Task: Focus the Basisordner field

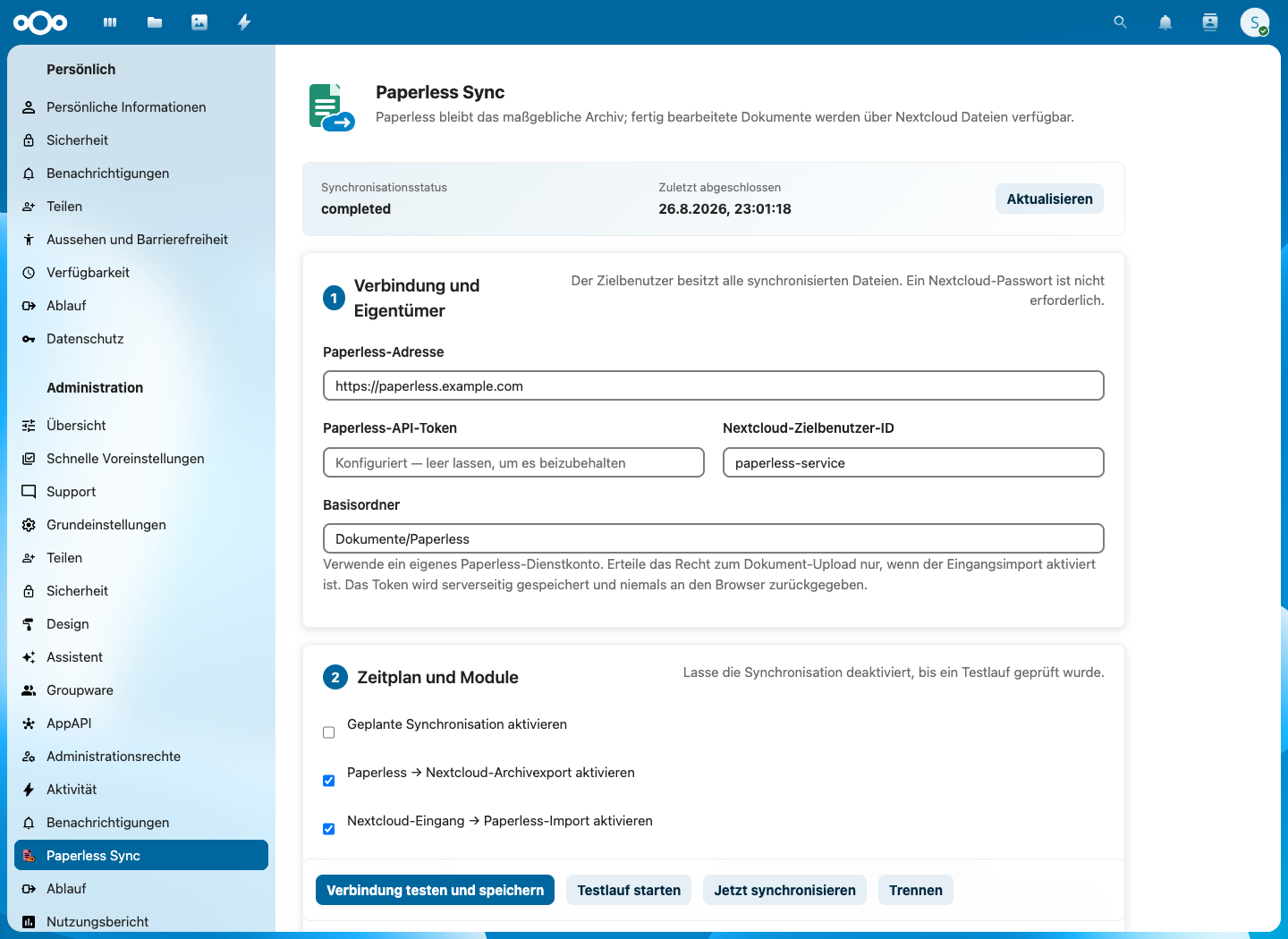Action: pyautogui.click(x=714, y=538)
